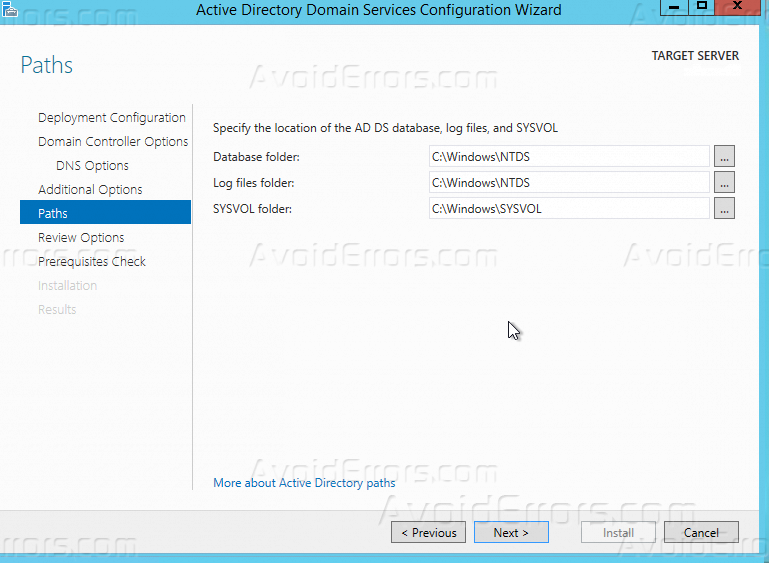The width and height of the screenshot is (769, 563).
Task: Minimize the configuration wizard window
Action: coord(671,7)
